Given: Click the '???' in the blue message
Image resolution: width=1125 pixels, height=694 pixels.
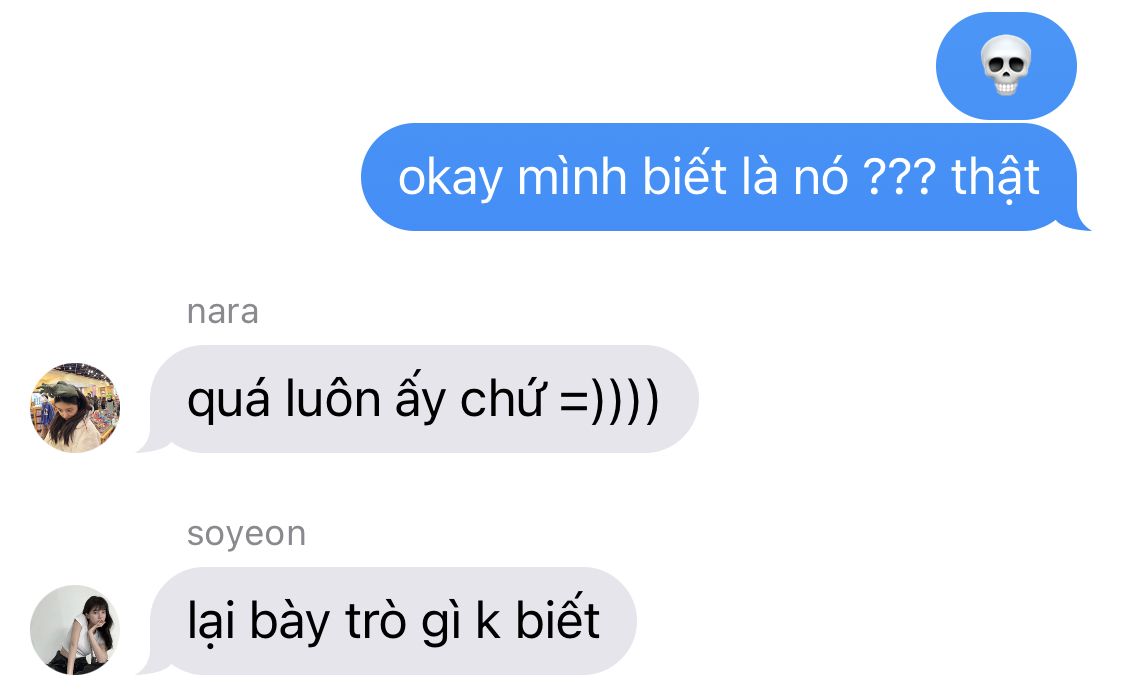Looking at the screenshot, I should click(900, 177).
